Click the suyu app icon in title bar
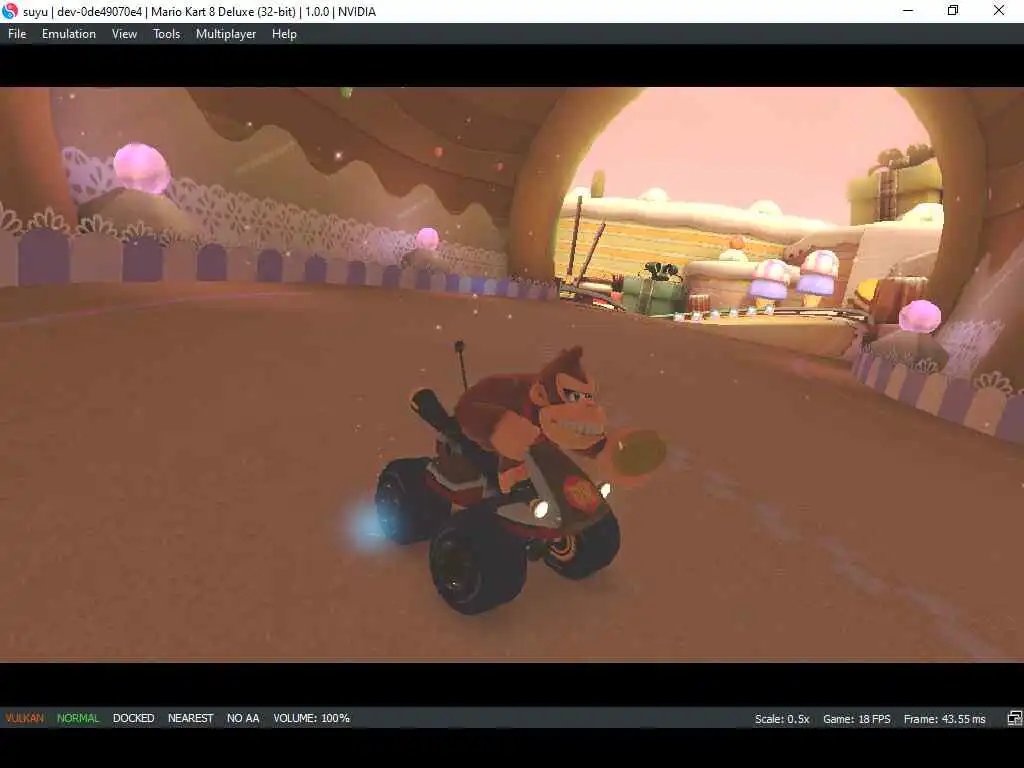This screenshot has height=768, width=1024. [x=10, y=11]
